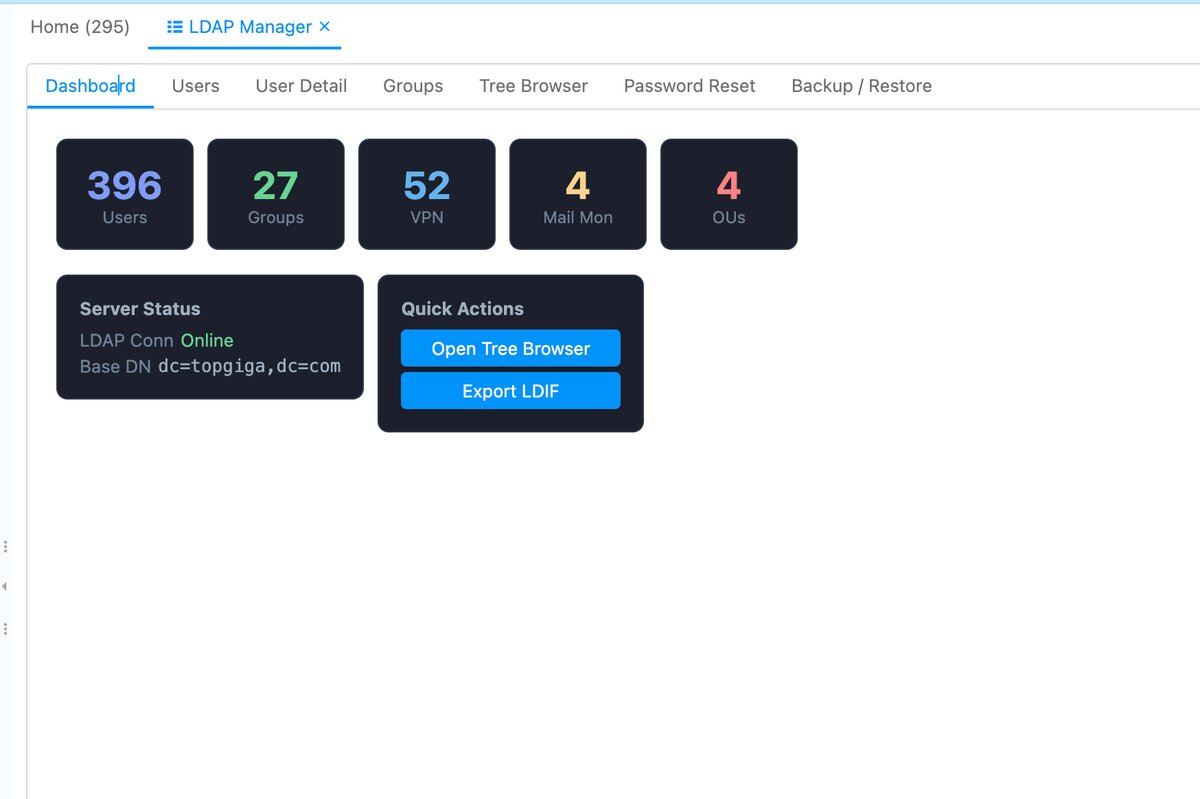Viewport: 1200px width, 799px height.
Task: Switch to the Home (295) tab
Action: tap(79, 27)
